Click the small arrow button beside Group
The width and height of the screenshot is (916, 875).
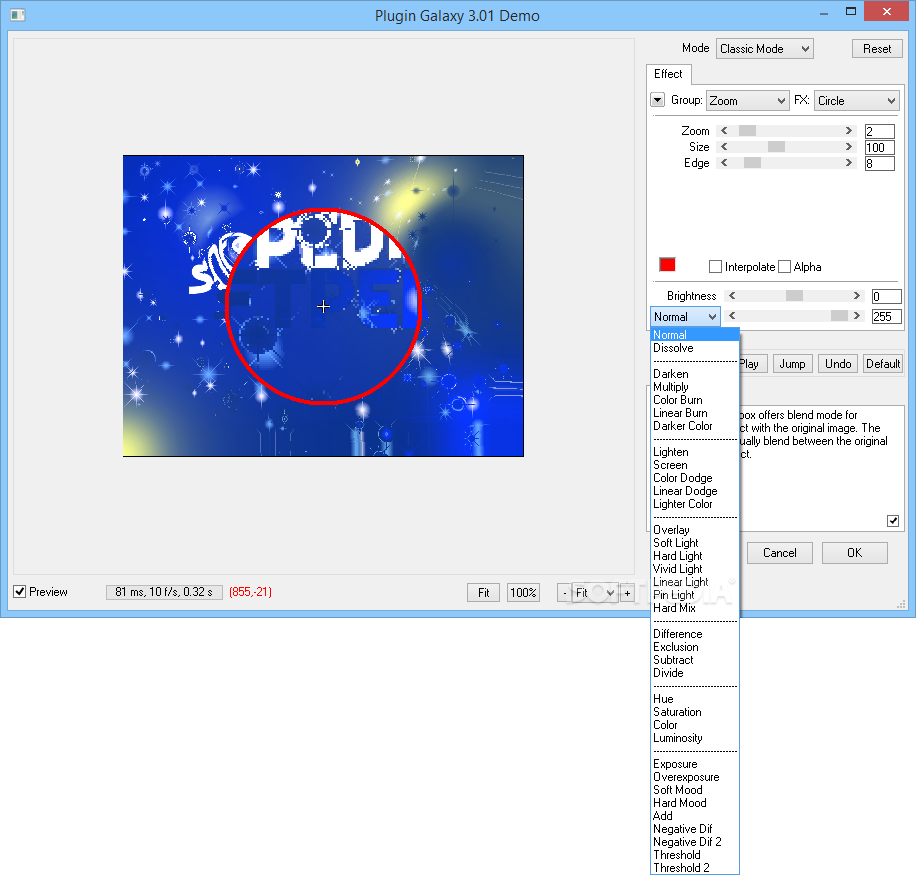pos(657,100)
